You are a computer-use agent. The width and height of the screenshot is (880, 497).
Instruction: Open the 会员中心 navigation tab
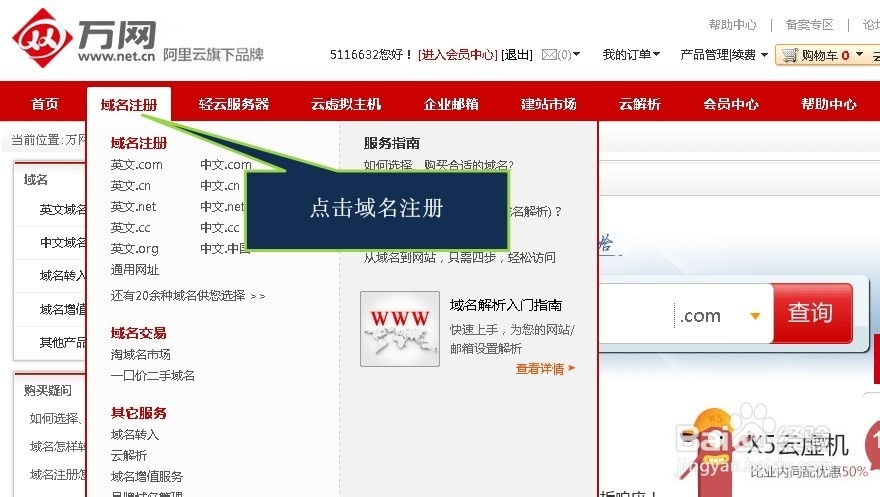coord(731,104)
